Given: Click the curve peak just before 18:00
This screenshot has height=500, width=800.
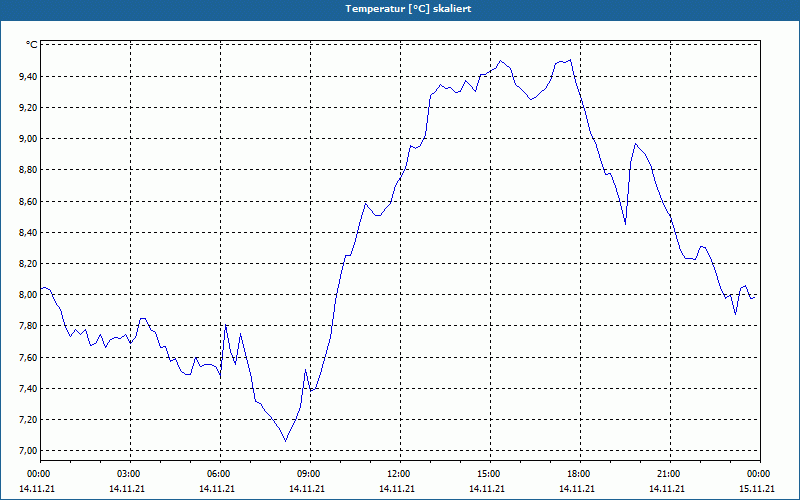Looking at the screenshot, I should click(570, 60).
